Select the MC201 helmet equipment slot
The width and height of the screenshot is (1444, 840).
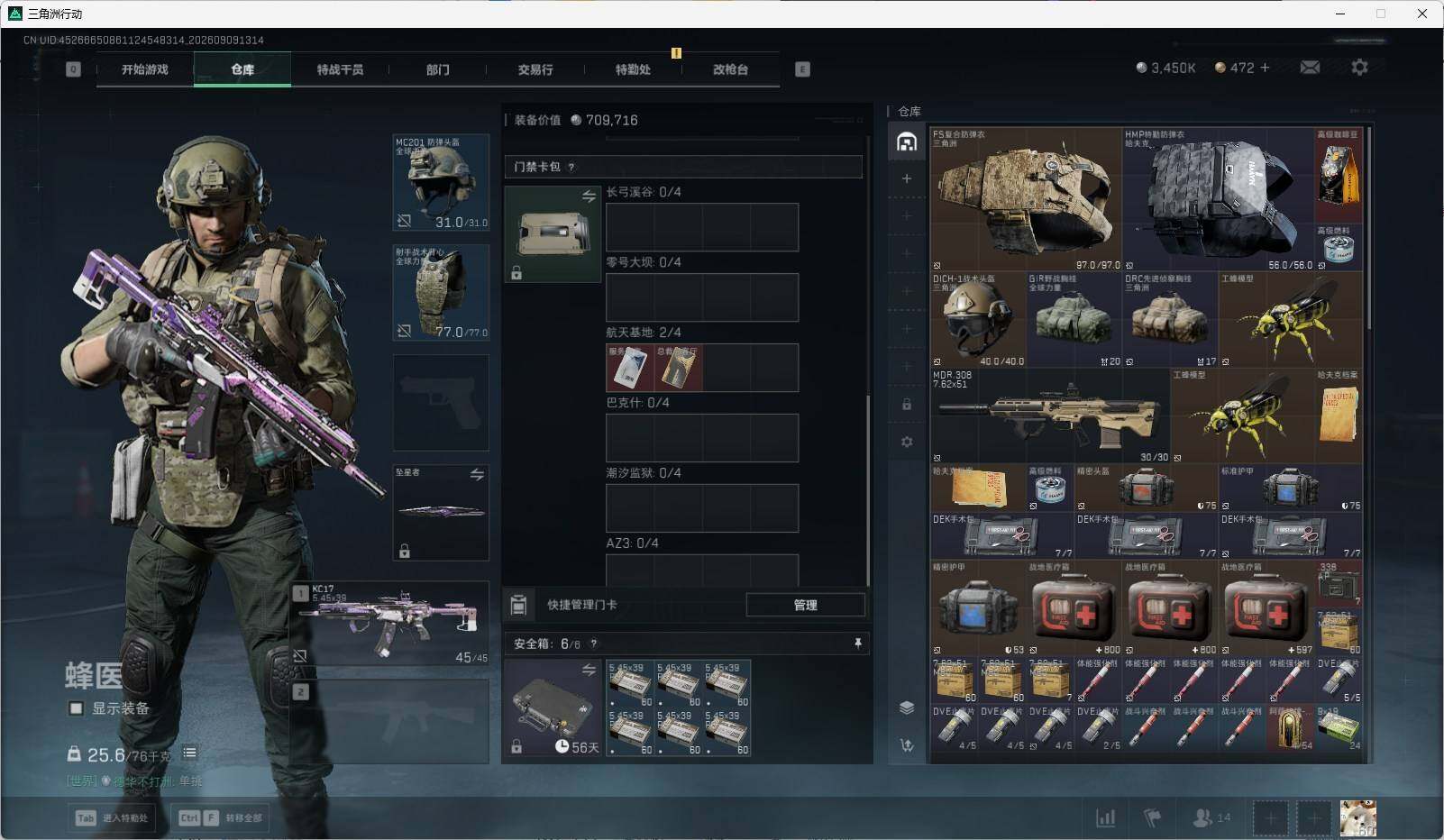point(441,183)
